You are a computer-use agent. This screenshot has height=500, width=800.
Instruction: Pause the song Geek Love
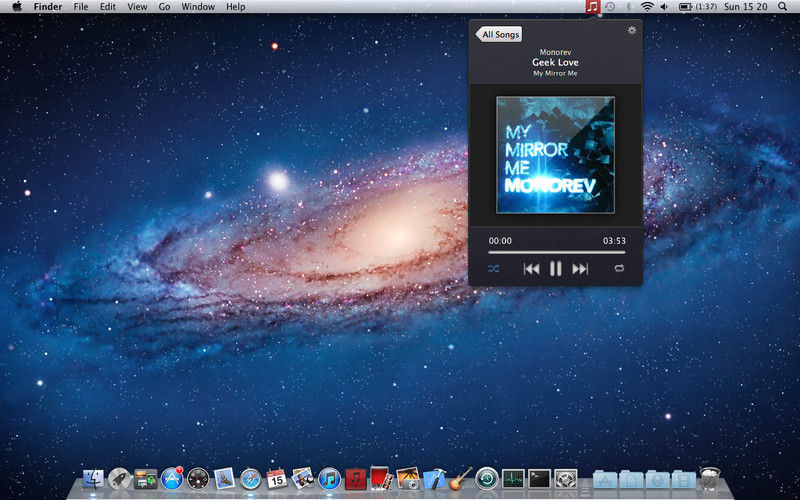coord(556,268)
